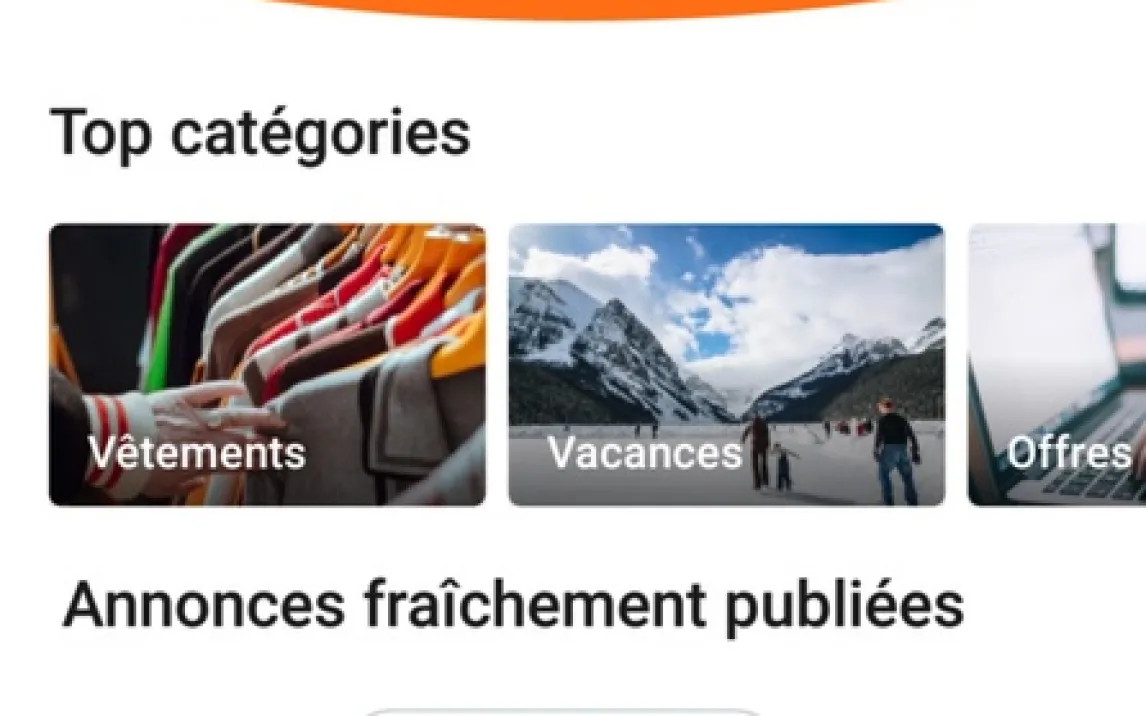Tap the adult and child skating together
Viewport: 1146px width, 716px height.
tap(769, 453)
